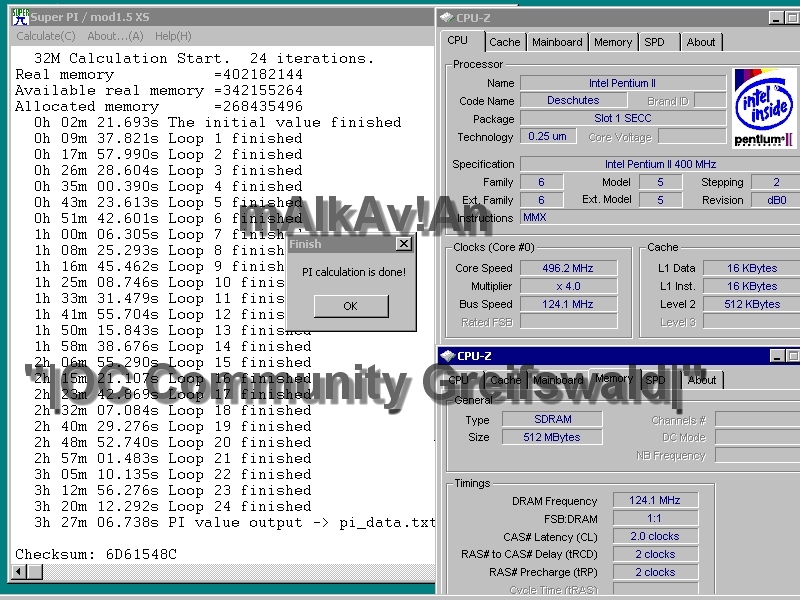This screenshot has width=800, height=600.
Task: Click the L1 Data value '16 KBytes'
Action: [x=752, y=268]
